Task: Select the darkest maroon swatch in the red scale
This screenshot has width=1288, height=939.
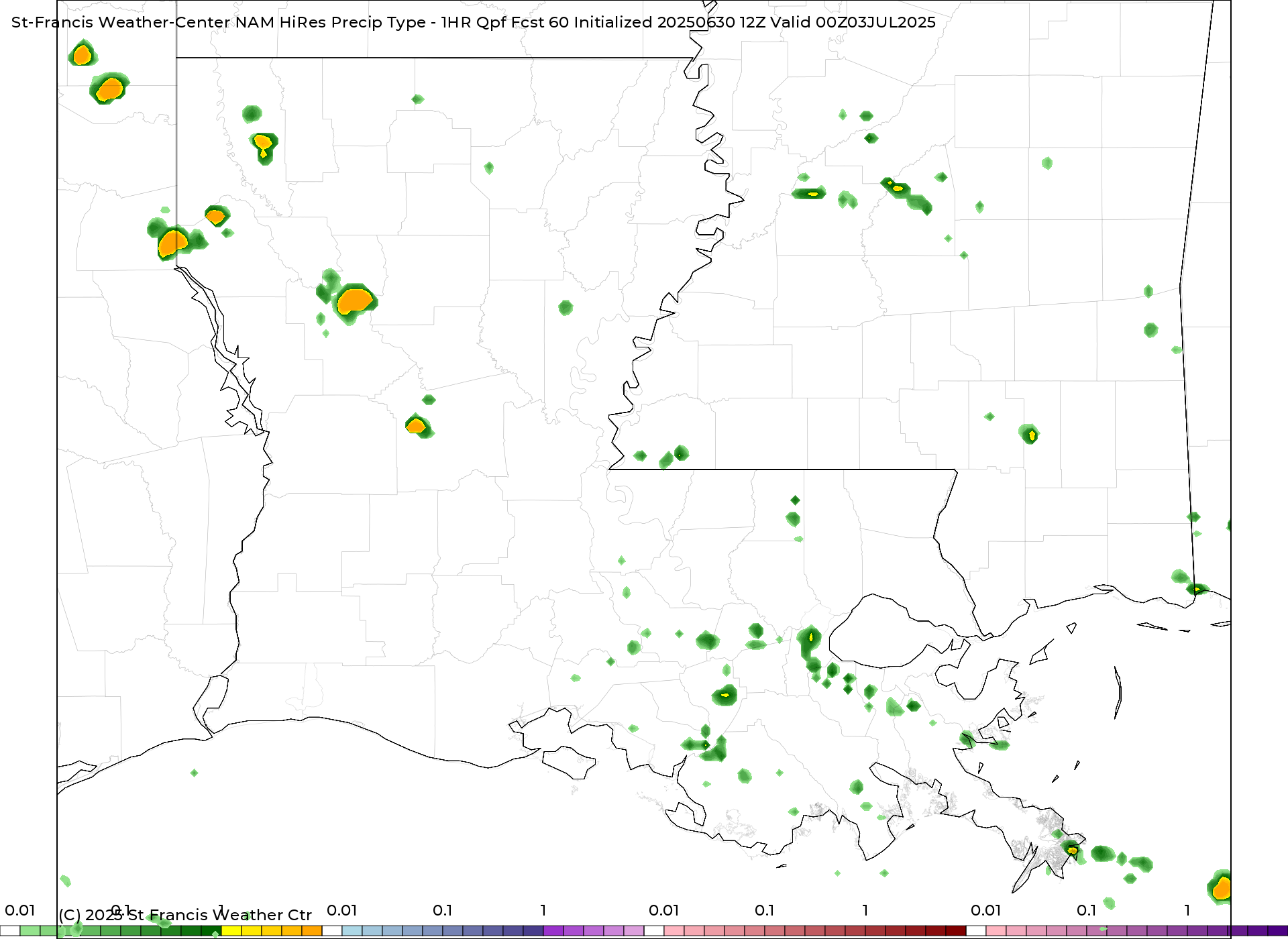Action: (956, 931)
